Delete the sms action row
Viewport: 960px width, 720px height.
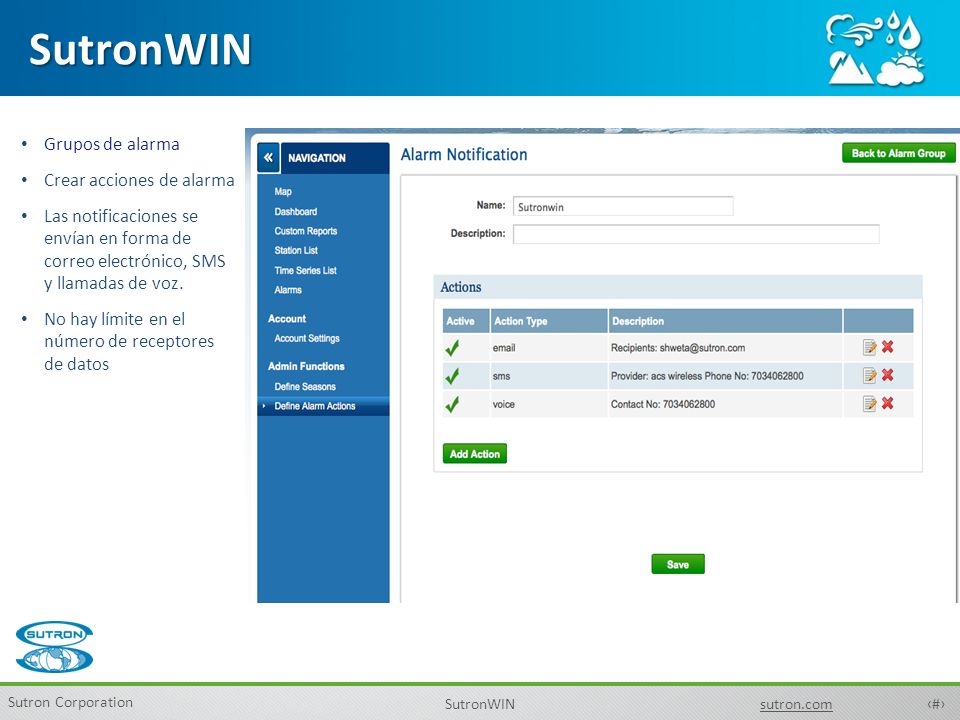pyautogui.click(x=888, y=375)
